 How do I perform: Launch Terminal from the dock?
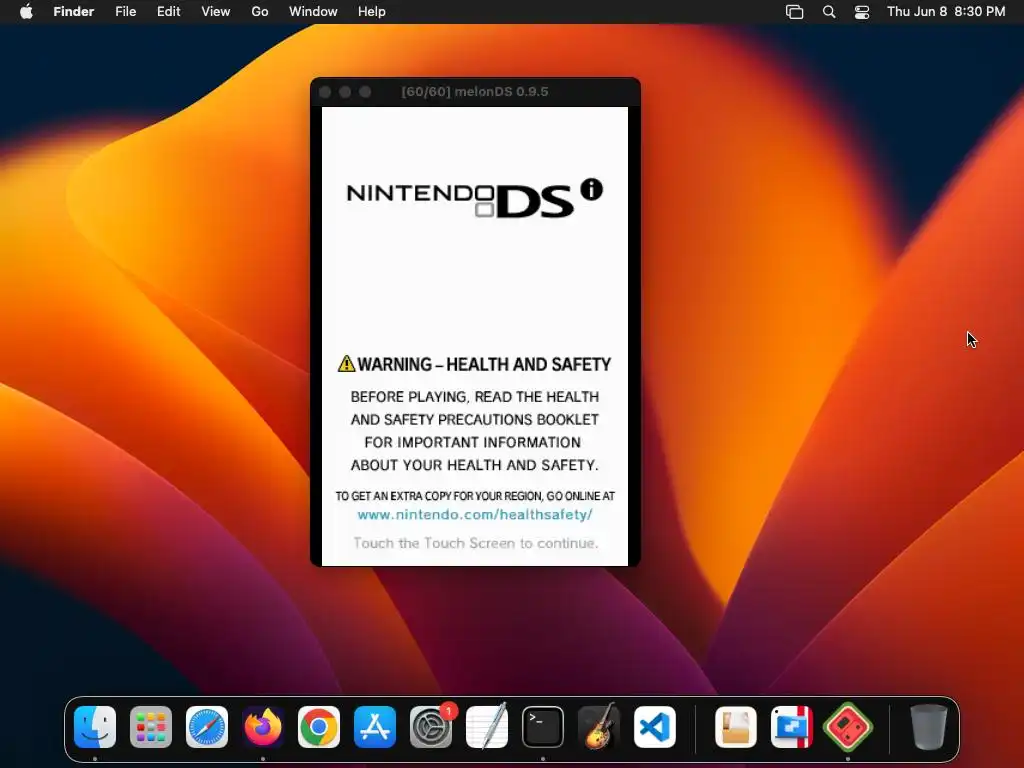(543, 726)
